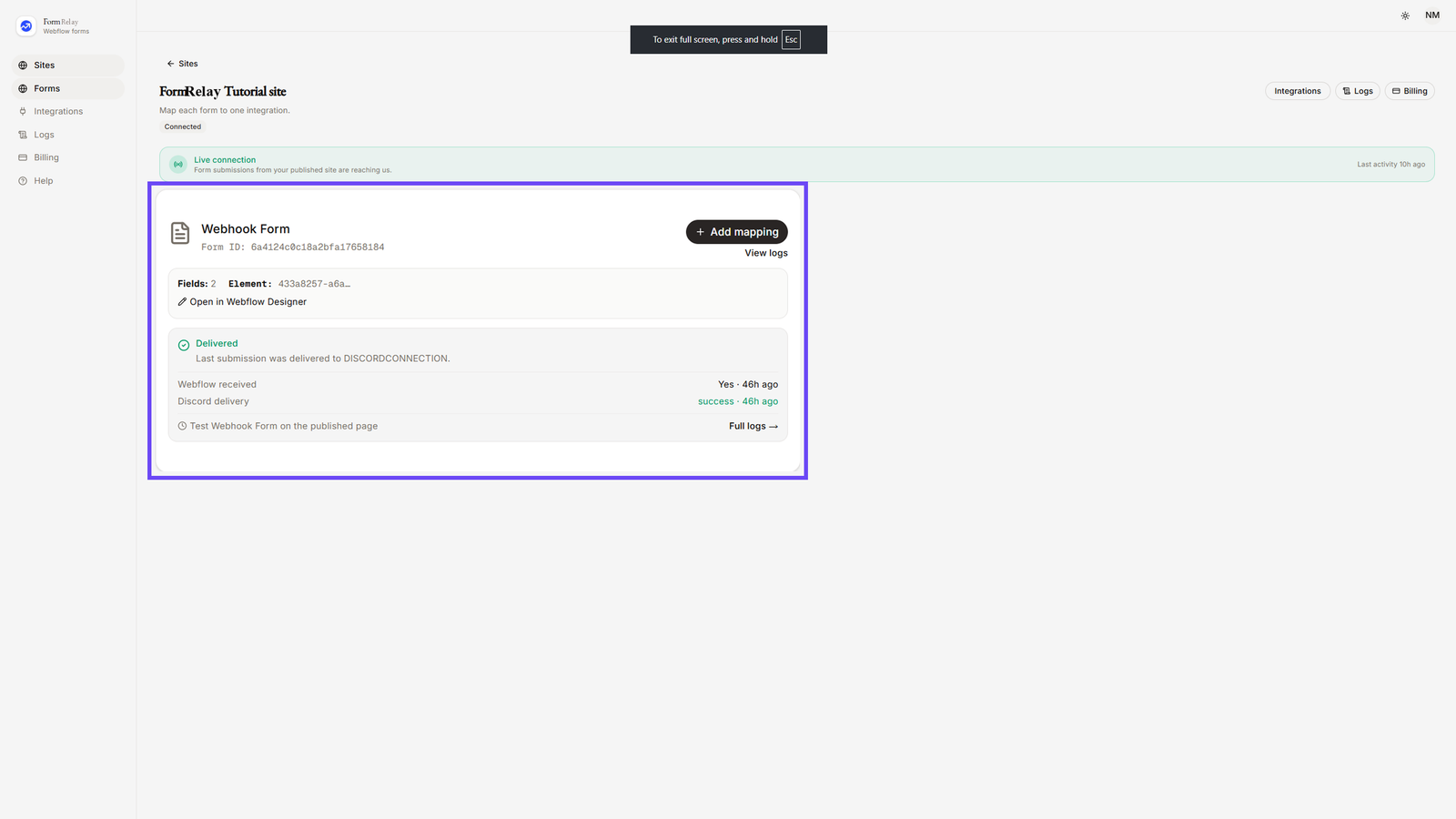Select the Form ID 6a4124c0c18a2bfa17658184 text
The image size is (1456, 819).
(x=293, y=248)
